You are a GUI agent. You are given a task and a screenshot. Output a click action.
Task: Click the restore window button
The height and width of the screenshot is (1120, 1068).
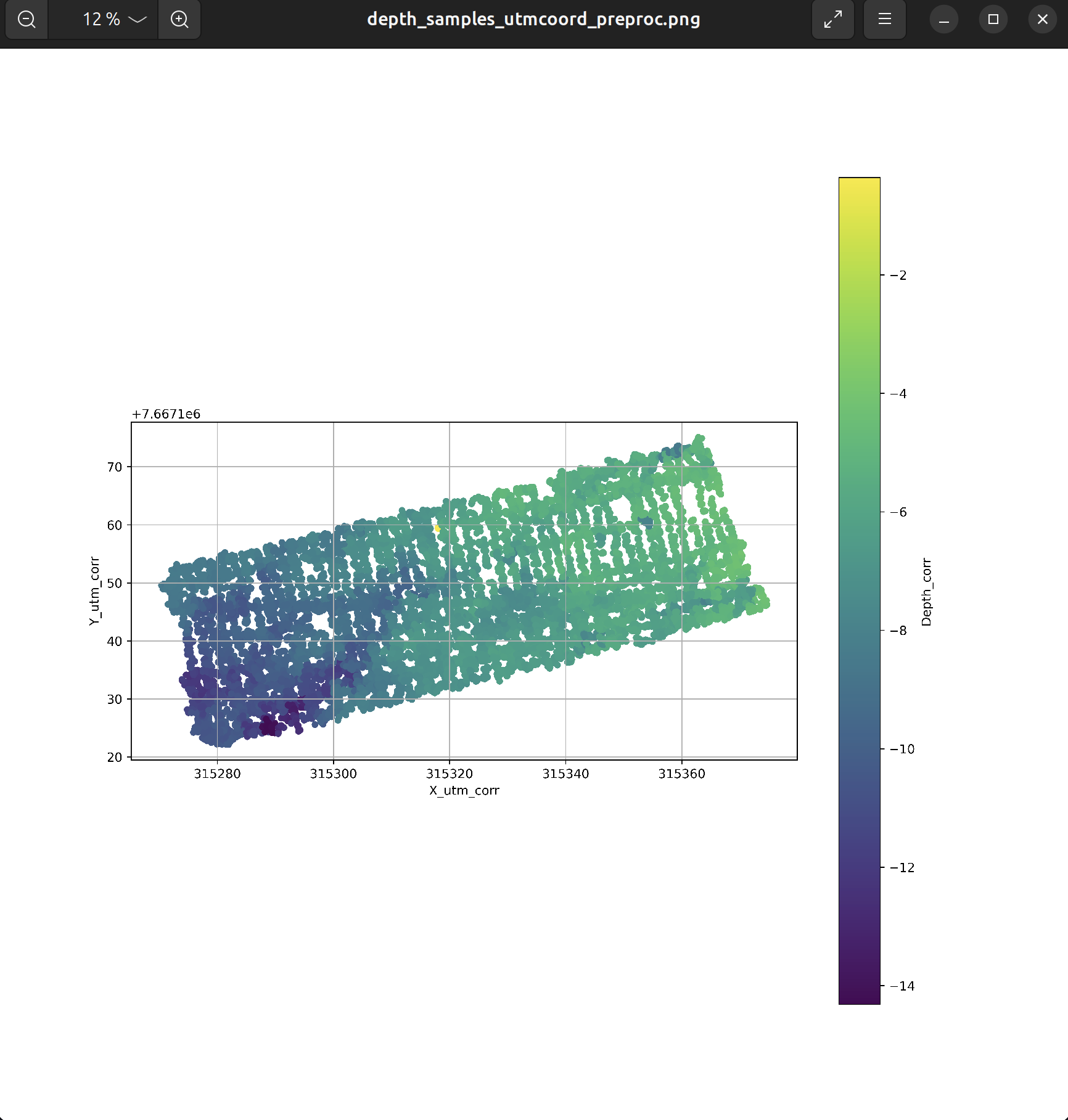993,19
